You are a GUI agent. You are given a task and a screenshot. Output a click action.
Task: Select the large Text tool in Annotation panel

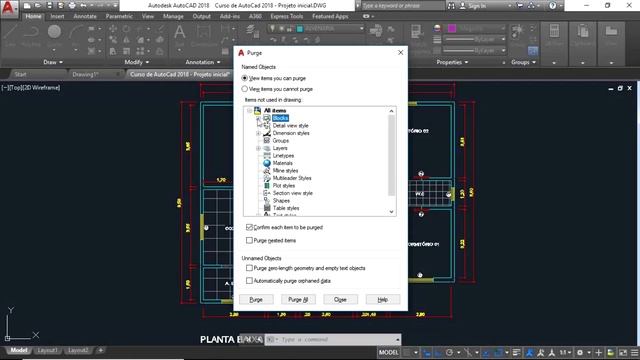tap(180, 32)
